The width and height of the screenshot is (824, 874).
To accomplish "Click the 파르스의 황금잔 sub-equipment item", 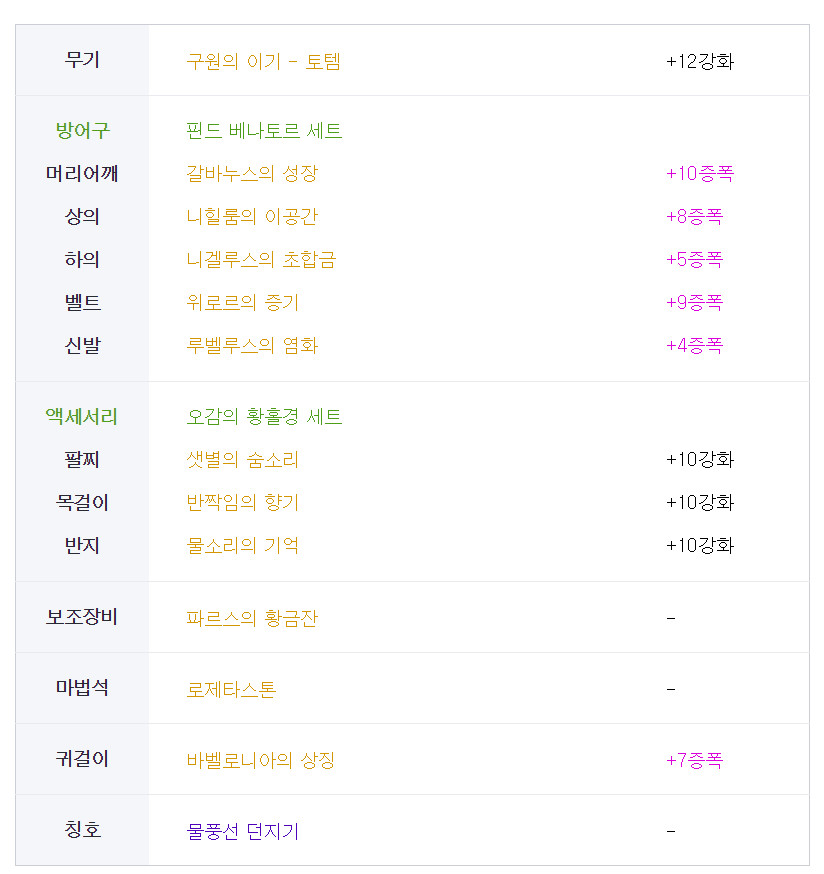I will (x=252, y=618).
